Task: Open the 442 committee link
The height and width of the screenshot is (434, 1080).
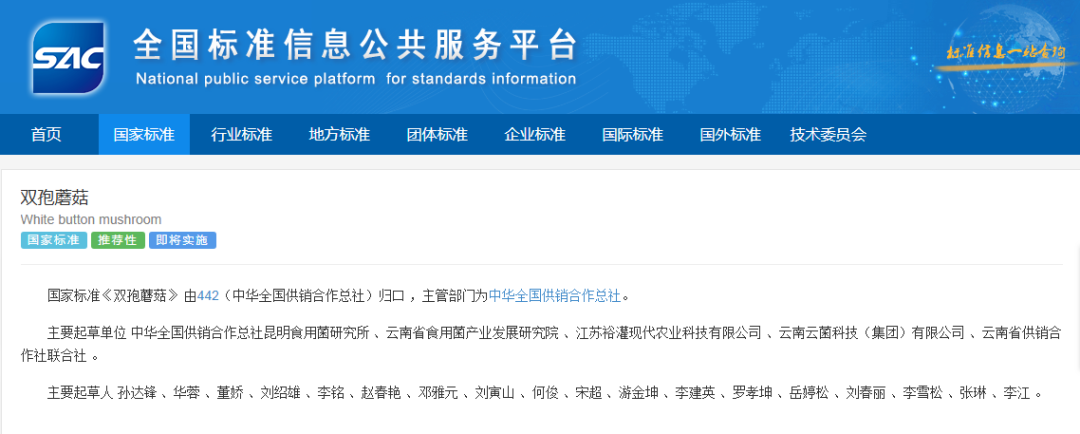Action: click(x=208, y=295)
